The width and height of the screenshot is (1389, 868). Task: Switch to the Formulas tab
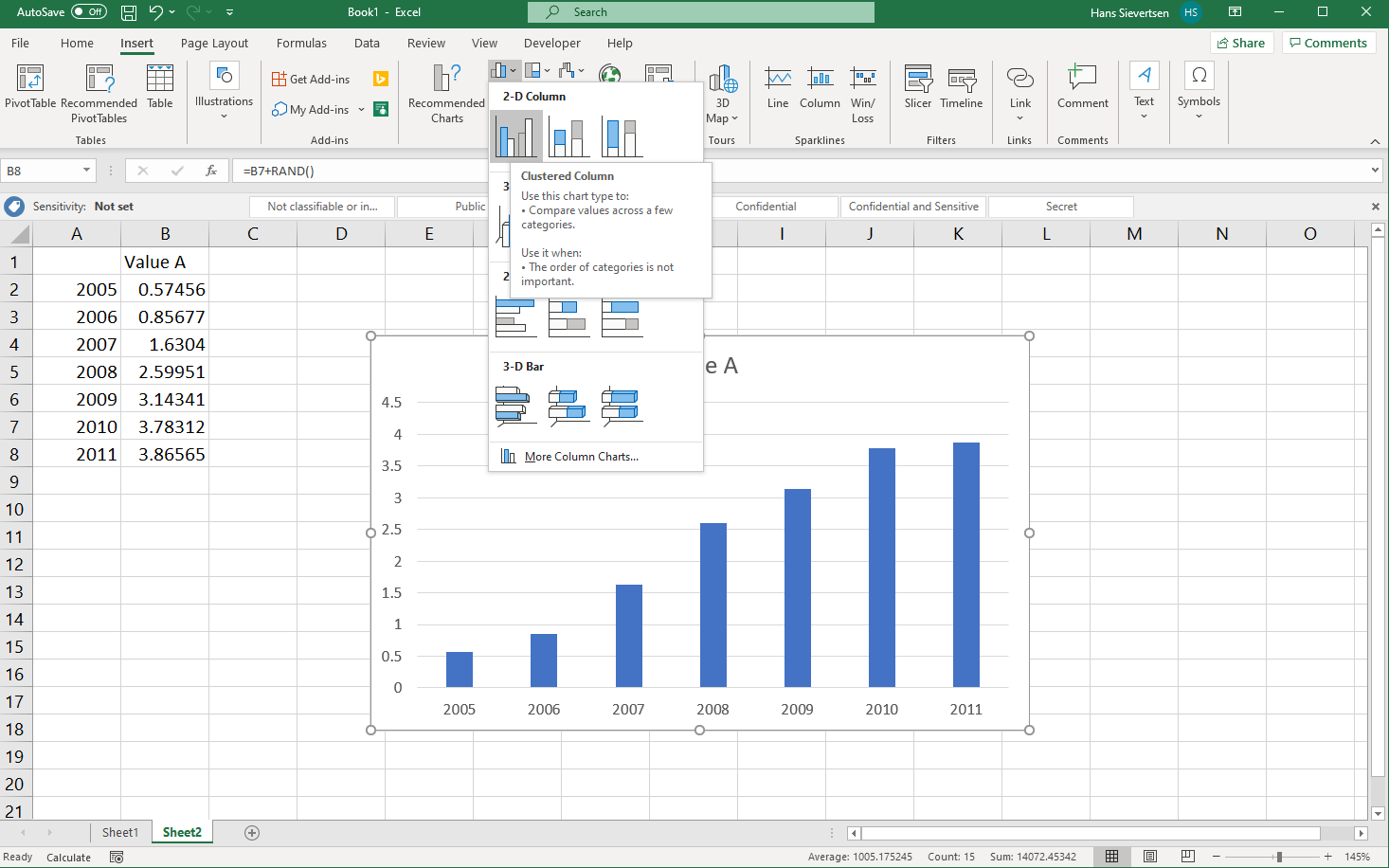coord(301,44)
